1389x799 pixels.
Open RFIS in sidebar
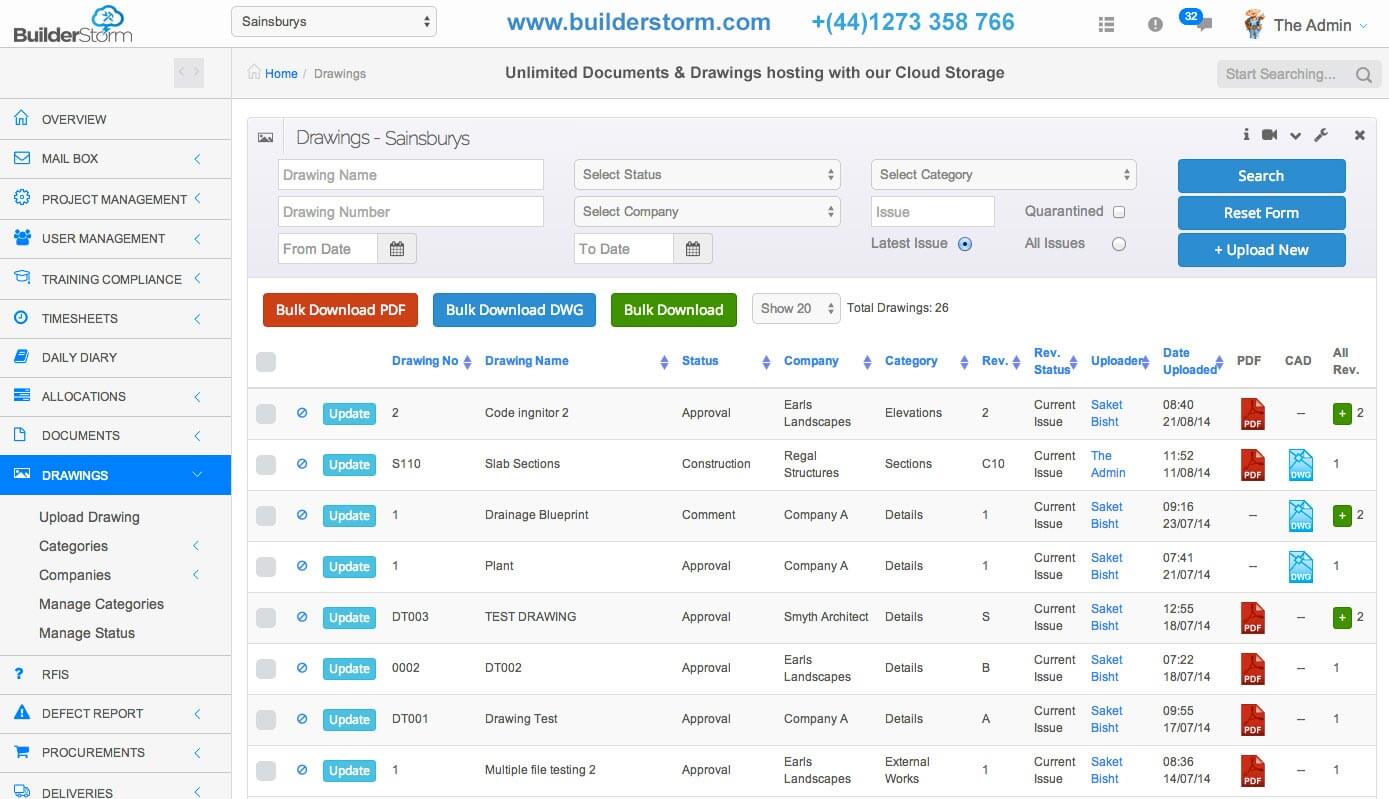pyautogui.click(x=115, y=674)
